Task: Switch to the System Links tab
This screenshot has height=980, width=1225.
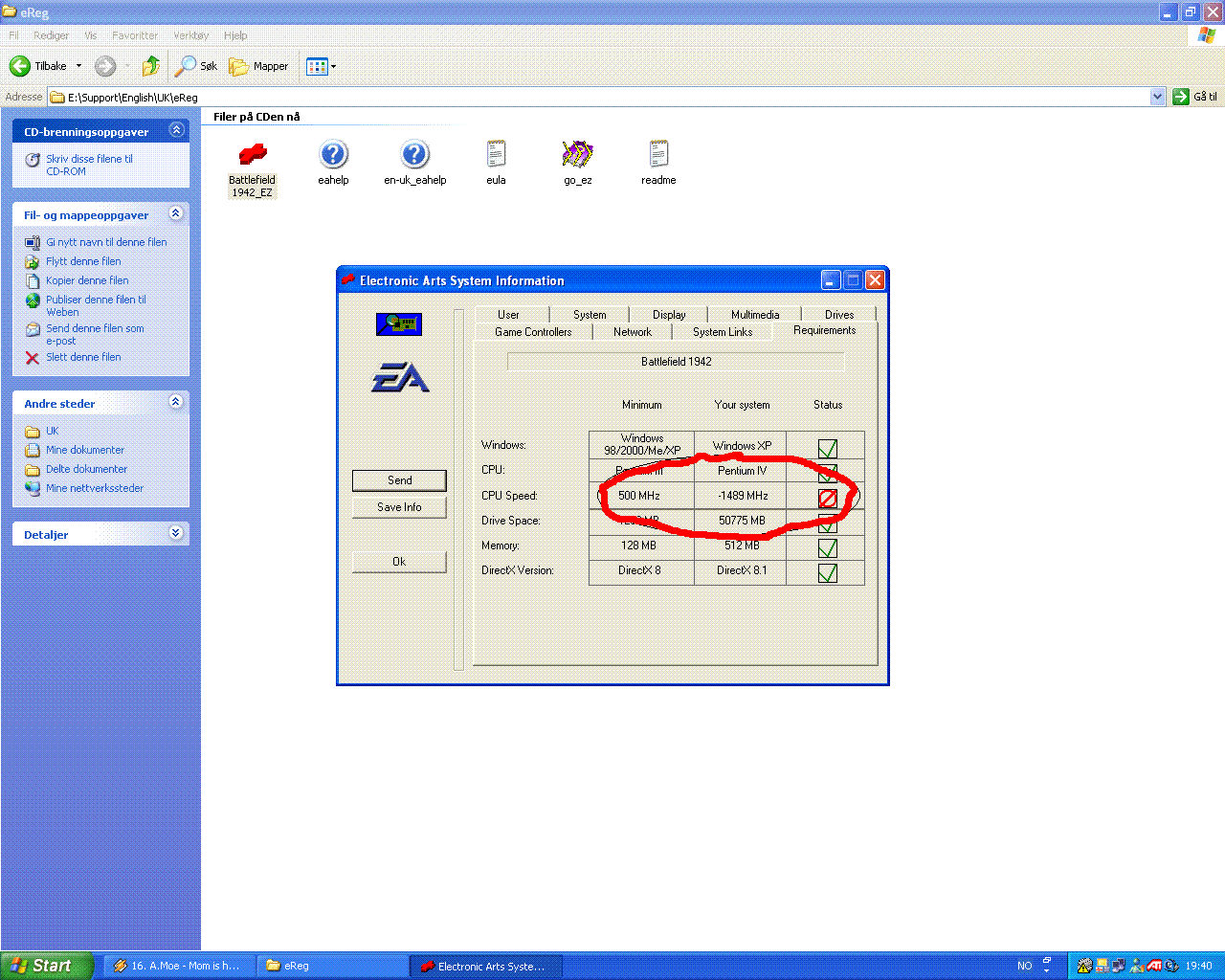Action: (x=723, y=332)
